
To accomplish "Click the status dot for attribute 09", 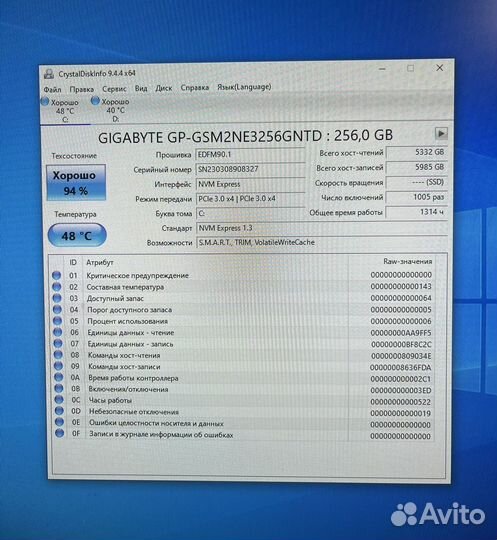I will point(59,366).
